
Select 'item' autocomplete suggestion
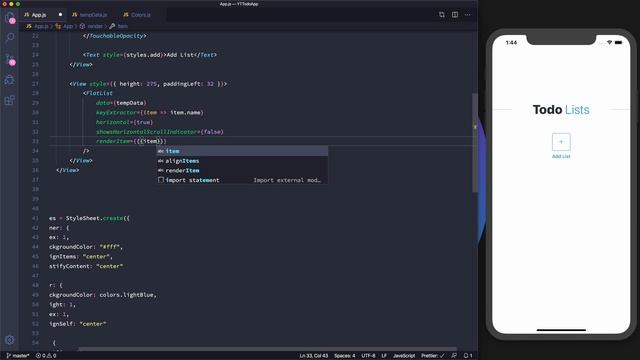tap(242, 151)
